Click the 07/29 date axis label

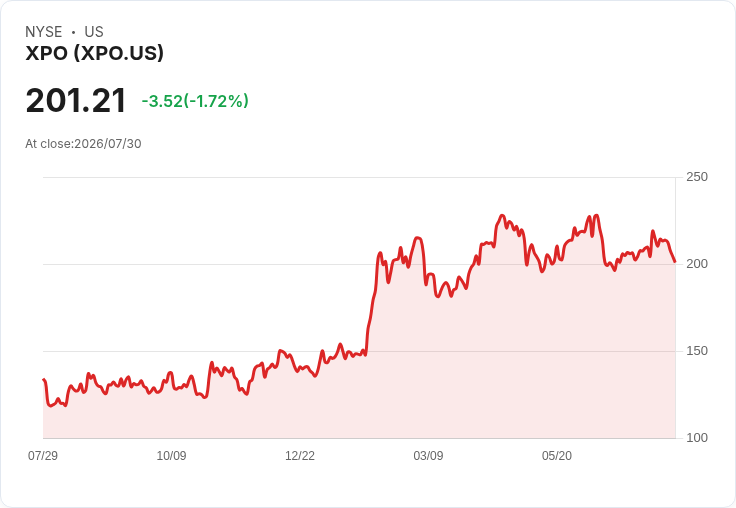point(43,455)
